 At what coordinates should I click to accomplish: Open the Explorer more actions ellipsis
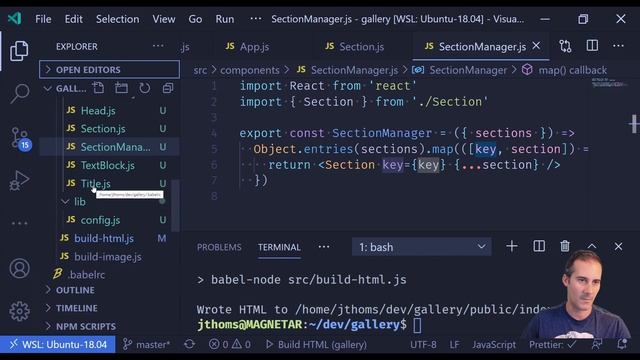(x=158, y=46)
